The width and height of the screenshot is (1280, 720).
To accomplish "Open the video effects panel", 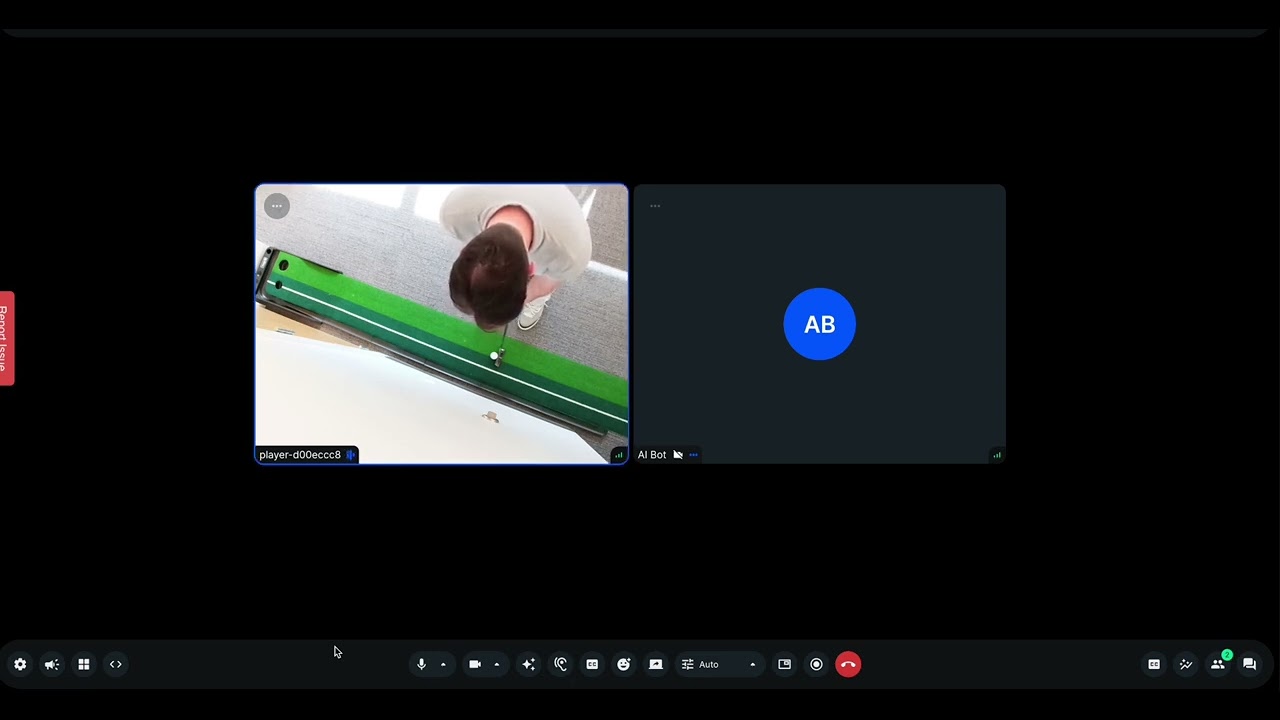I will pyautogui.click(x=528, y=664).
